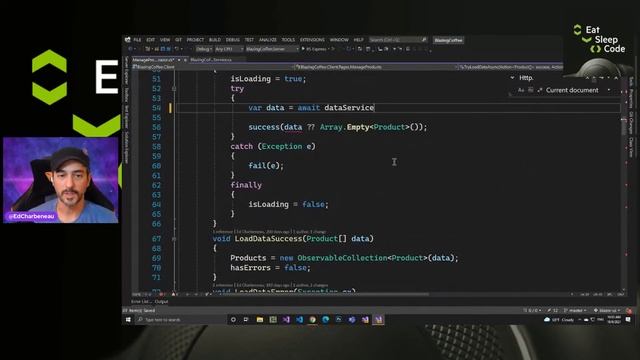Start debugging with IIS Express
Image resolution: width=640 pixels, height=360 pixels.
[x=316, y=49]
